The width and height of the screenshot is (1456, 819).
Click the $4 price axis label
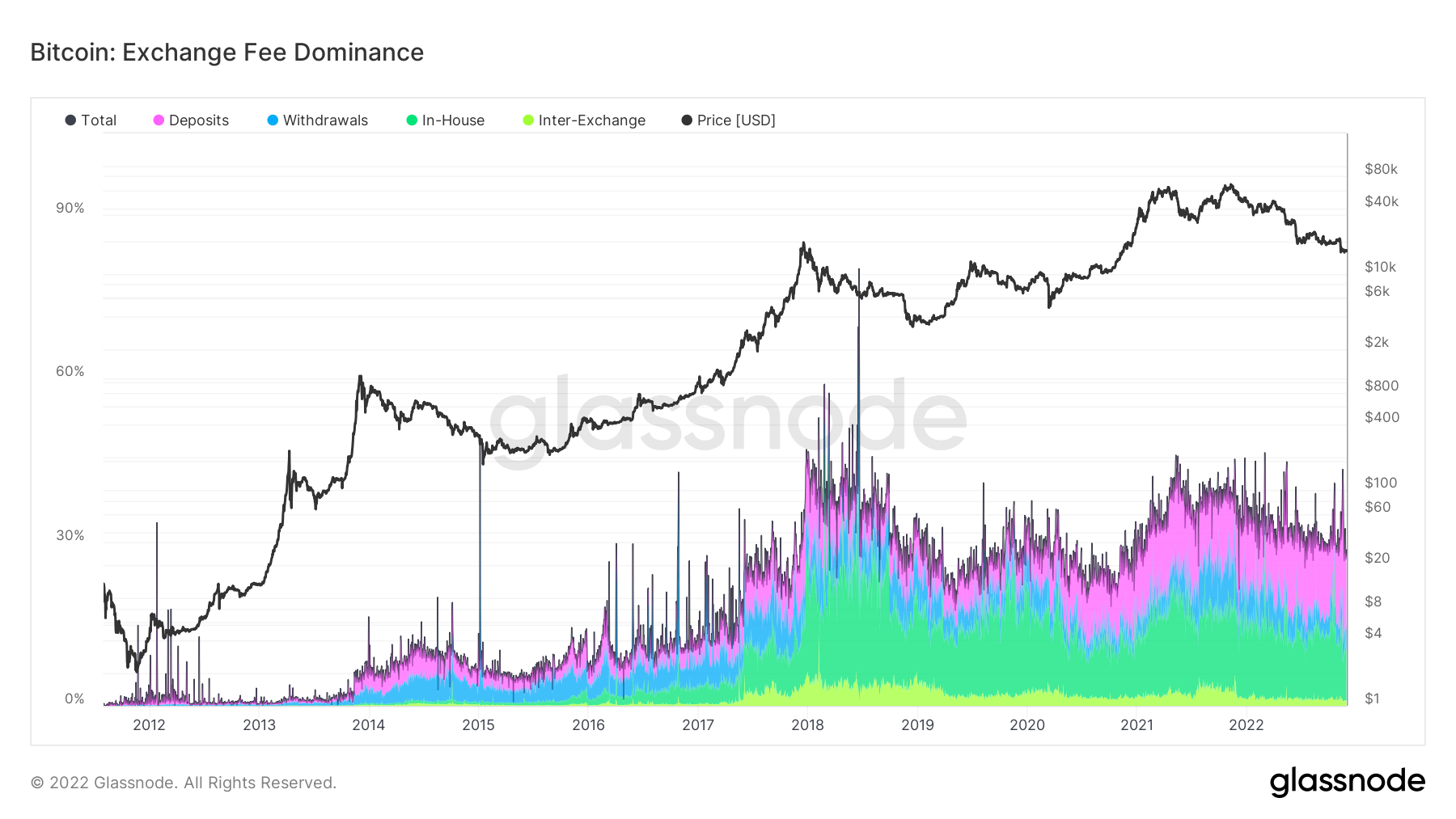coord(1373,634)
